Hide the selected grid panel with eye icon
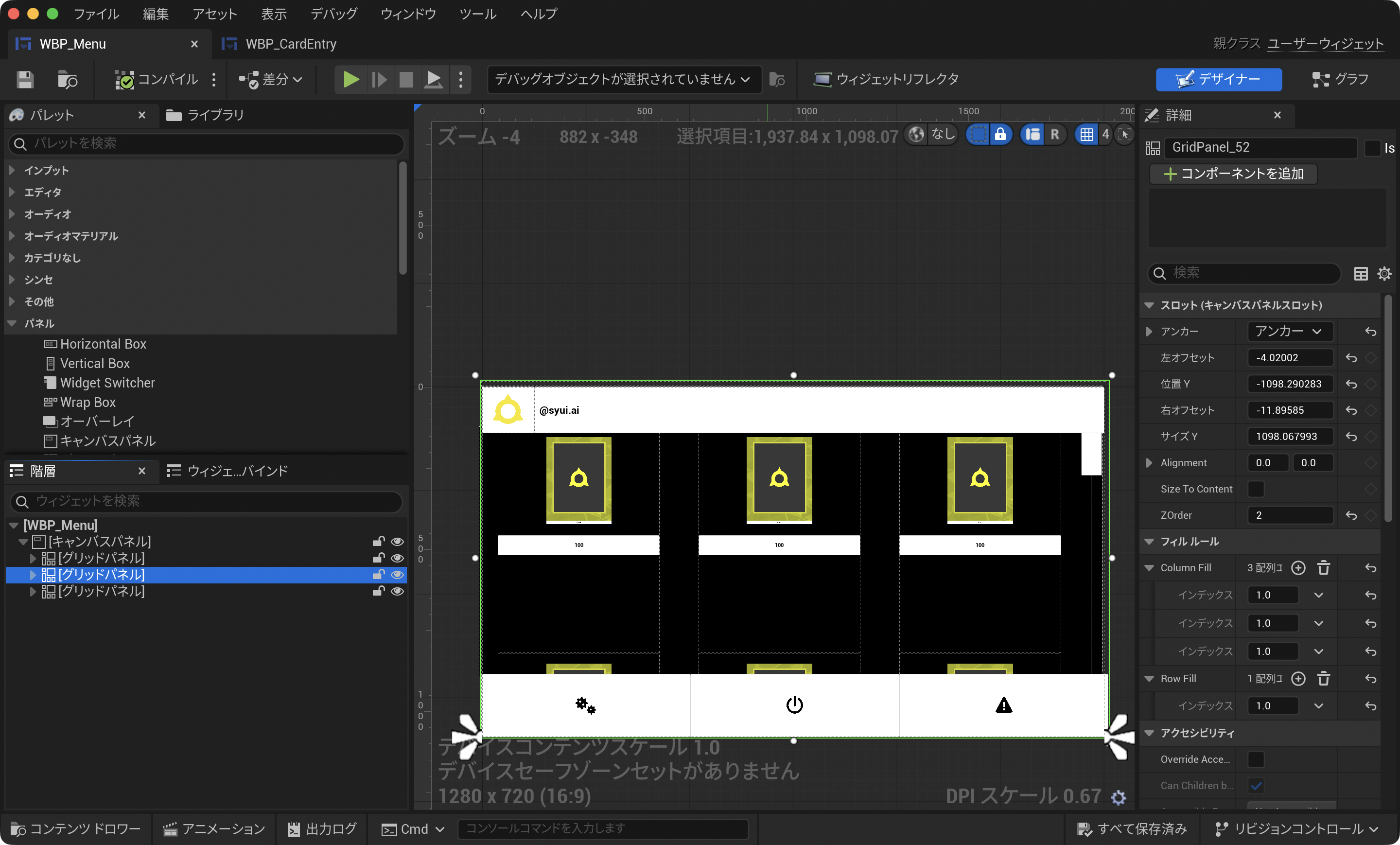Image resolution: width=1400 pixels, height=845 pixels. pos(397,575)
